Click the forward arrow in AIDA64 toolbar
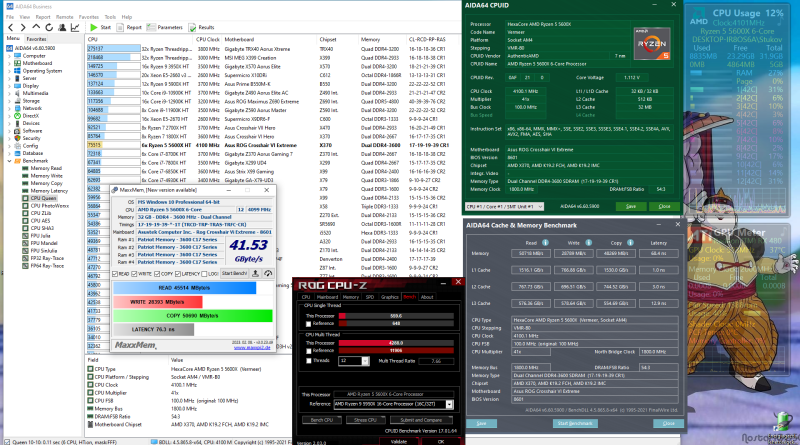 23,28
